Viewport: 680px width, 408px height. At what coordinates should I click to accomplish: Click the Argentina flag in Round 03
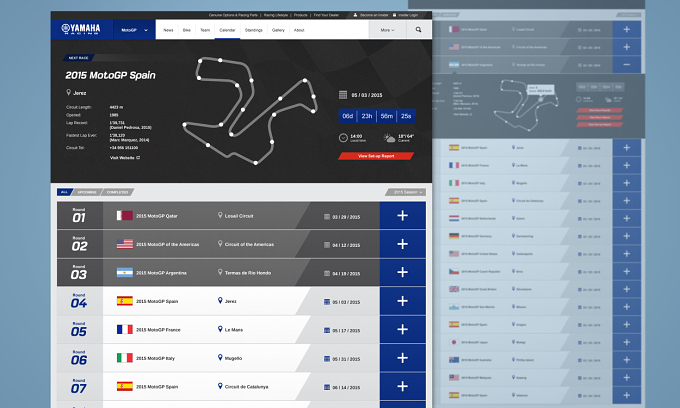click(124, 272)
